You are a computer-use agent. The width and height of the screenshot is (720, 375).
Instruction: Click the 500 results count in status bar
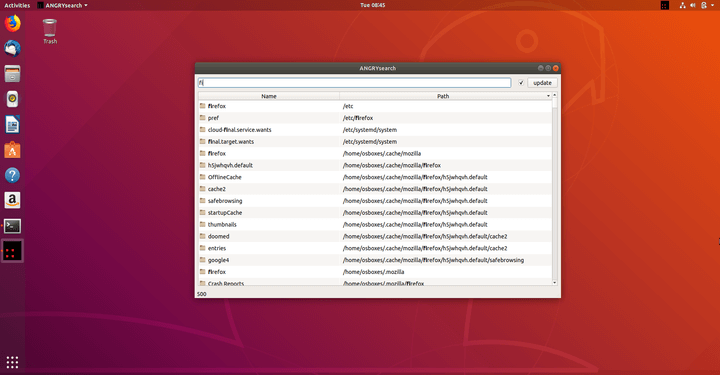point(202,294)
